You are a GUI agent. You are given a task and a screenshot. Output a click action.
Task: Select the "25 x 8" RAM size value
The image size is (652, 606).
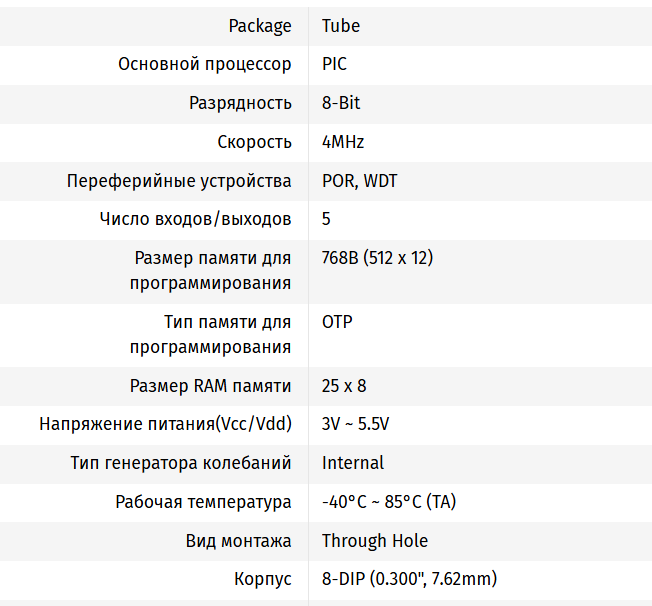[x=344, y=386]
